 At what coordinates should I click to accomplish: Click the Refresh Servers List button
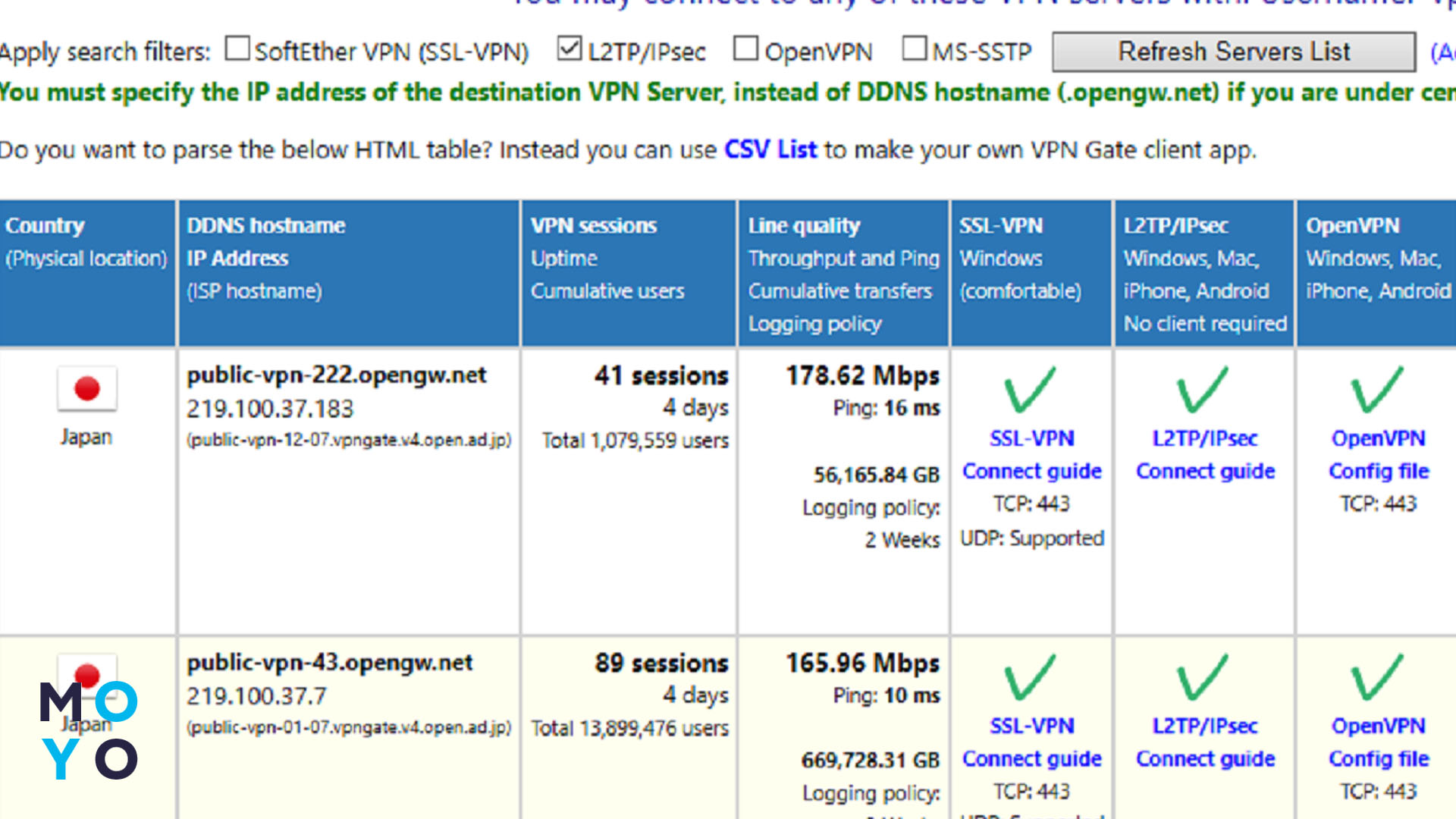[x=1234, y=52]
